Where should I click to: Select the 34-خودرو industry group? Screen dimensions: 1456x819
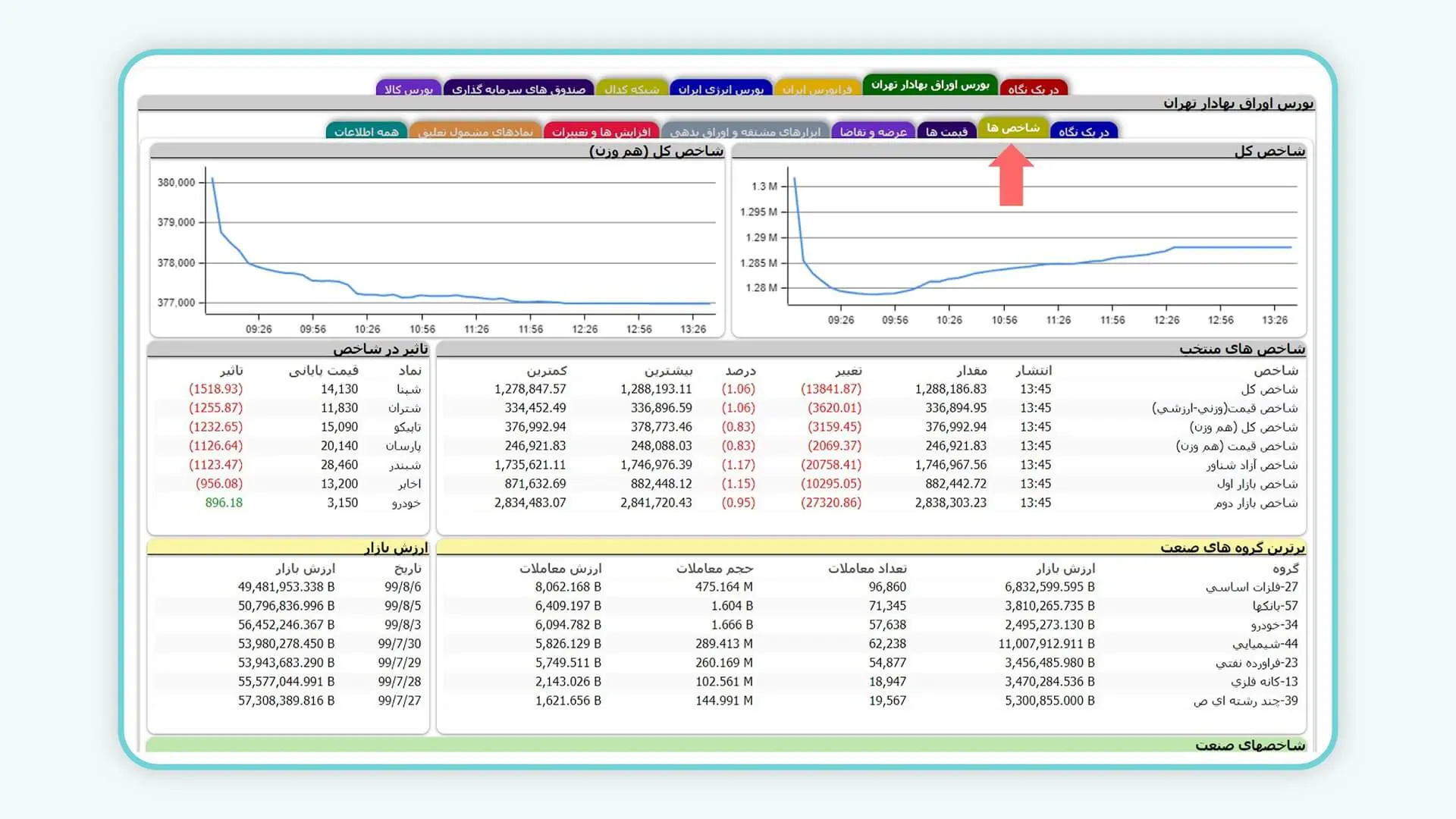pos(1275,625)
